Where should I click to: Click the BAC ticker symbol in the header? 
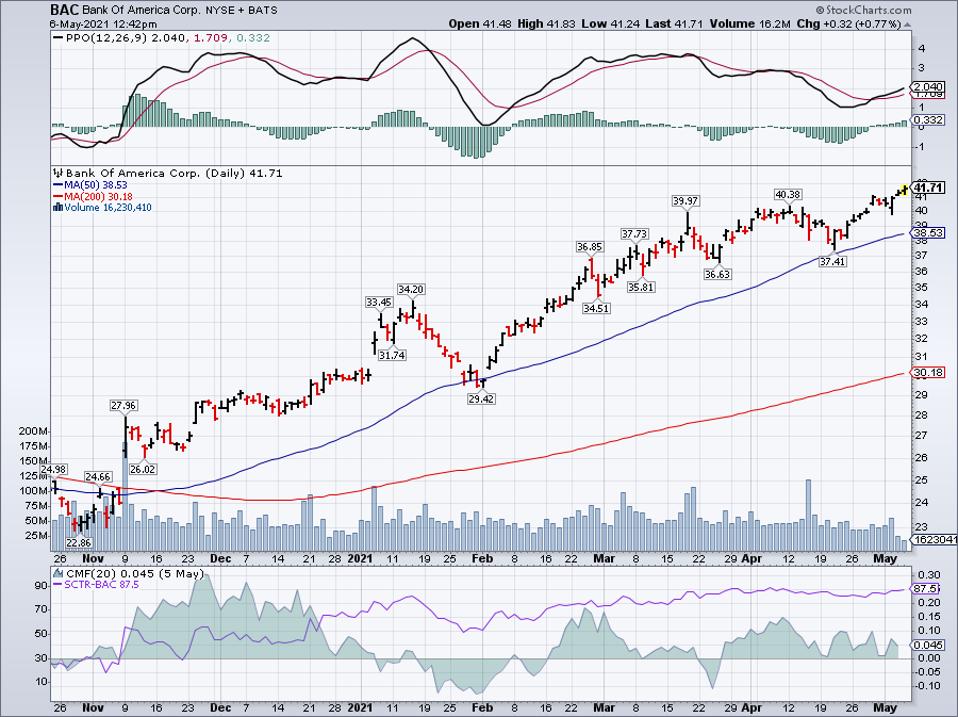[x=63, y=10]
